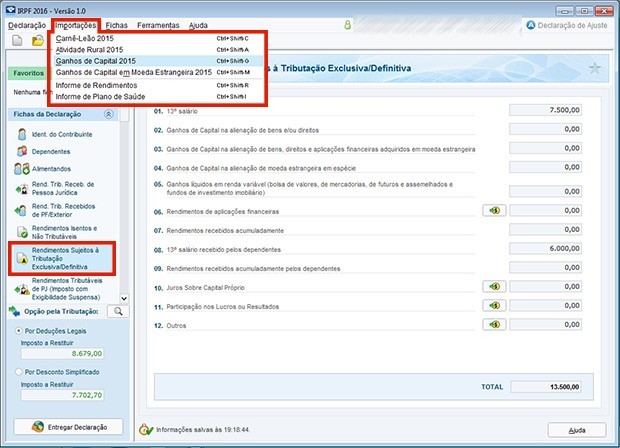Choose Ganhos de Capital 2015 import entry

point(158,61)
